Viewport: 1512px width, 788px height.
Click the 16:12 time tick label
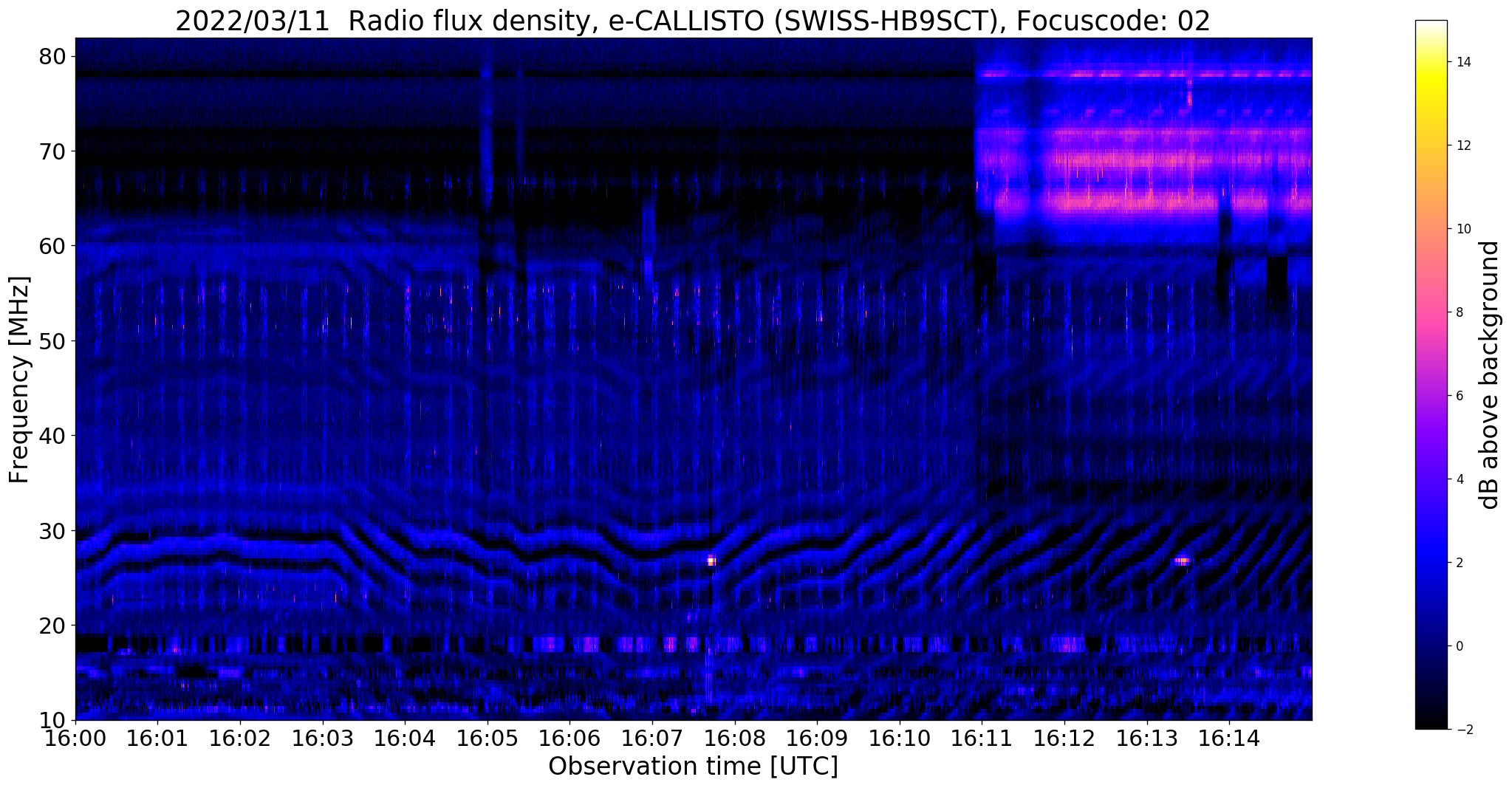(x=1064, y=738)
